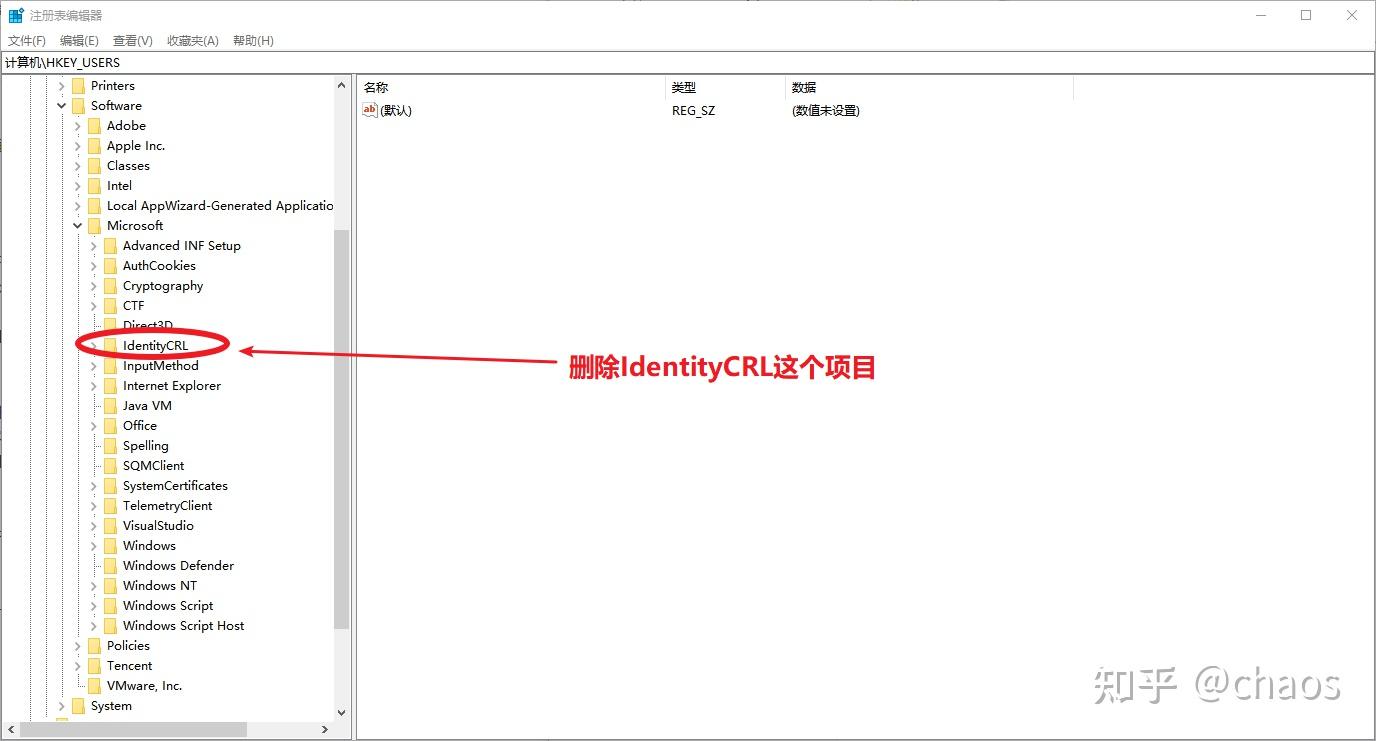The height and width of the screenshot is (741, 1376).
Task: Click the folder icon next to Java VM
Action: (110, 406)
